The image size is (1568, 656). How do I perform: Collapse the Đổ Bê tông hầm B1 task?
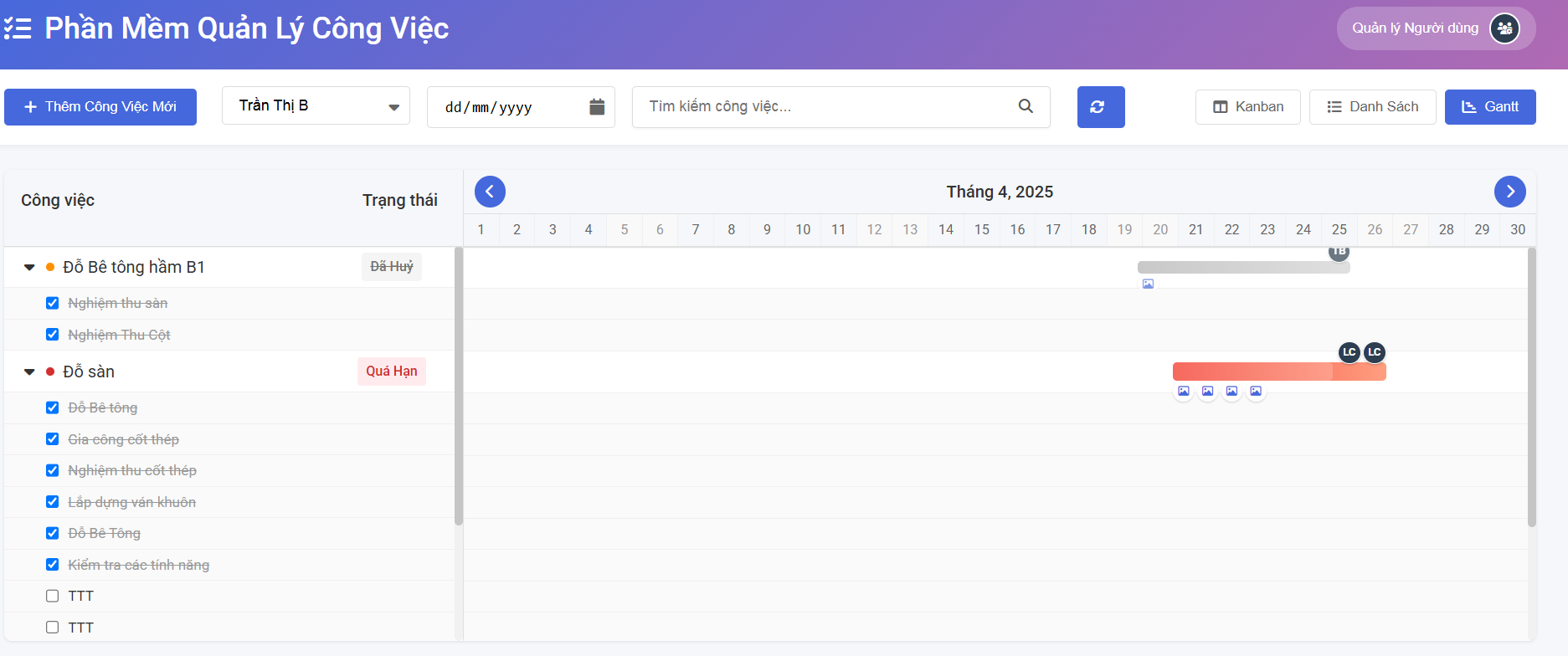point(29,268)
